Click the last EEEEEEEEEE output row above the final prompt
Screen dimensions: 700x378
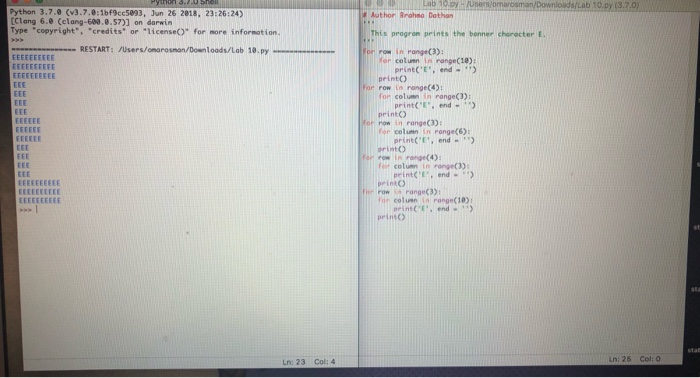click(x=39, y=200)
